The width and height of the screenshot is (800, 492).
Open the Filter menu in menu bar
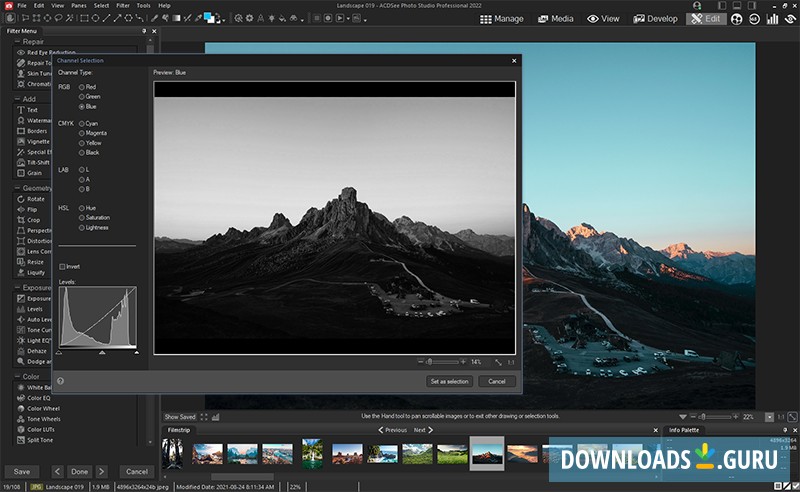click(122, 6)
